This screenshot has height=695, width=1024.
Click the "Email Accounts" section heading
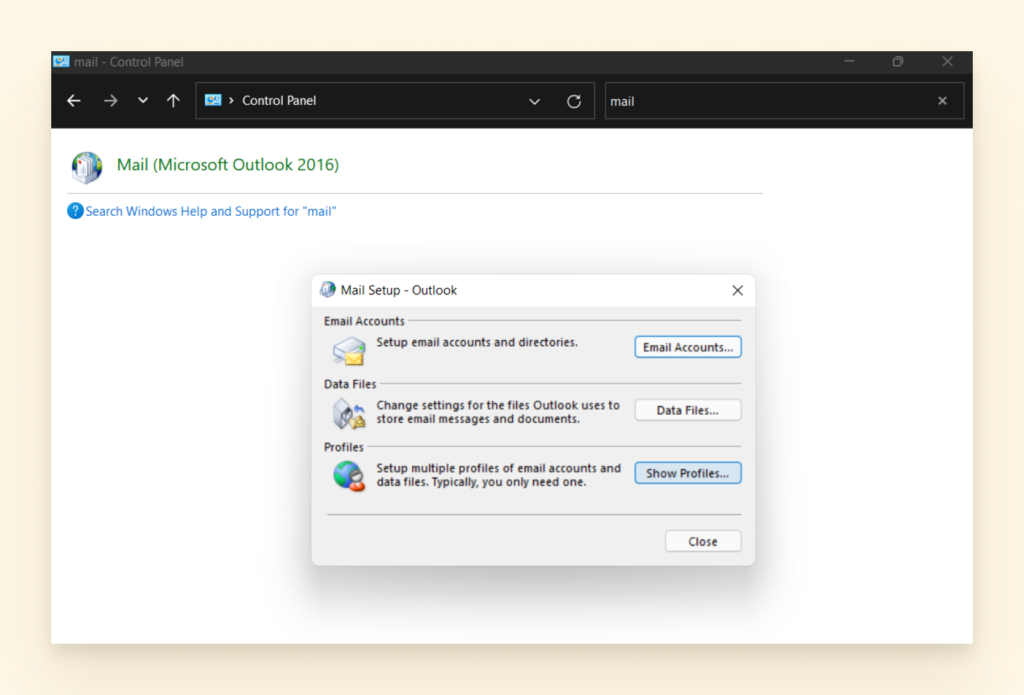click(x=364, y=321)
